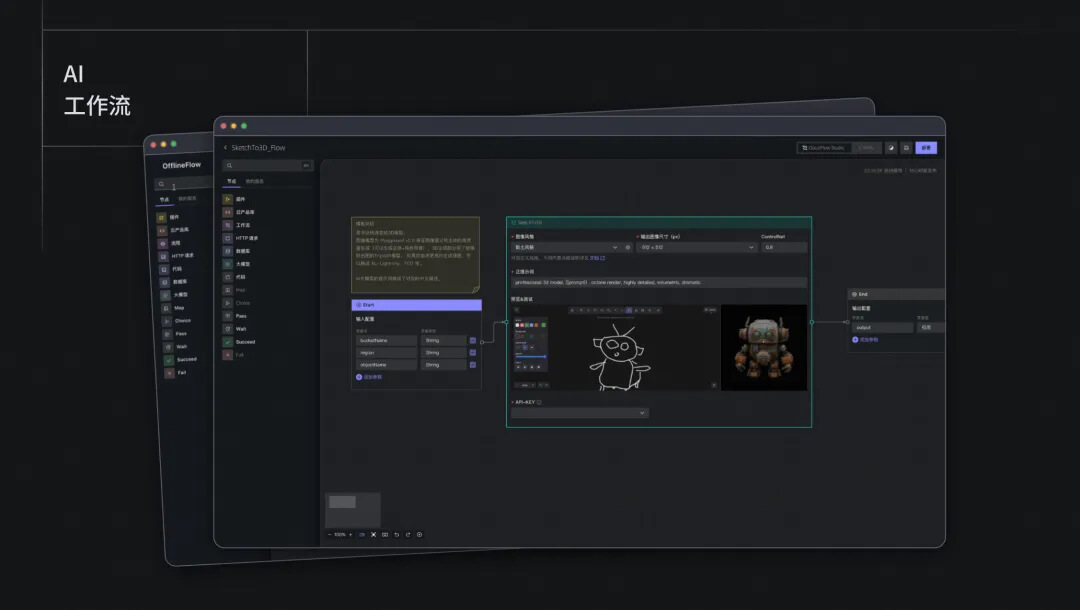Click the back arrow beside SketchTo3D_Flow

pyautogui.click(x=226, y=148)
